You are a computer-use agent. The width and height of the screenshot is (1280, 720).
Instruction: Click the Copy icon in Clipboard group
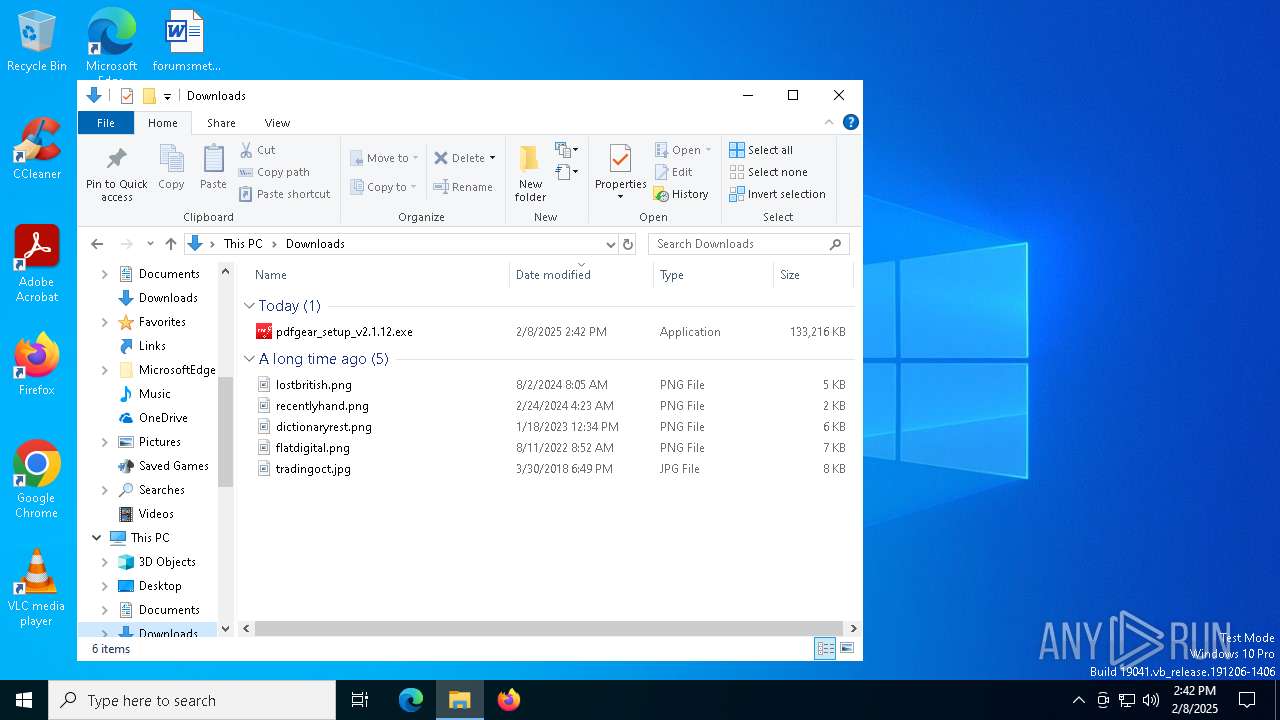click(171, 167)
